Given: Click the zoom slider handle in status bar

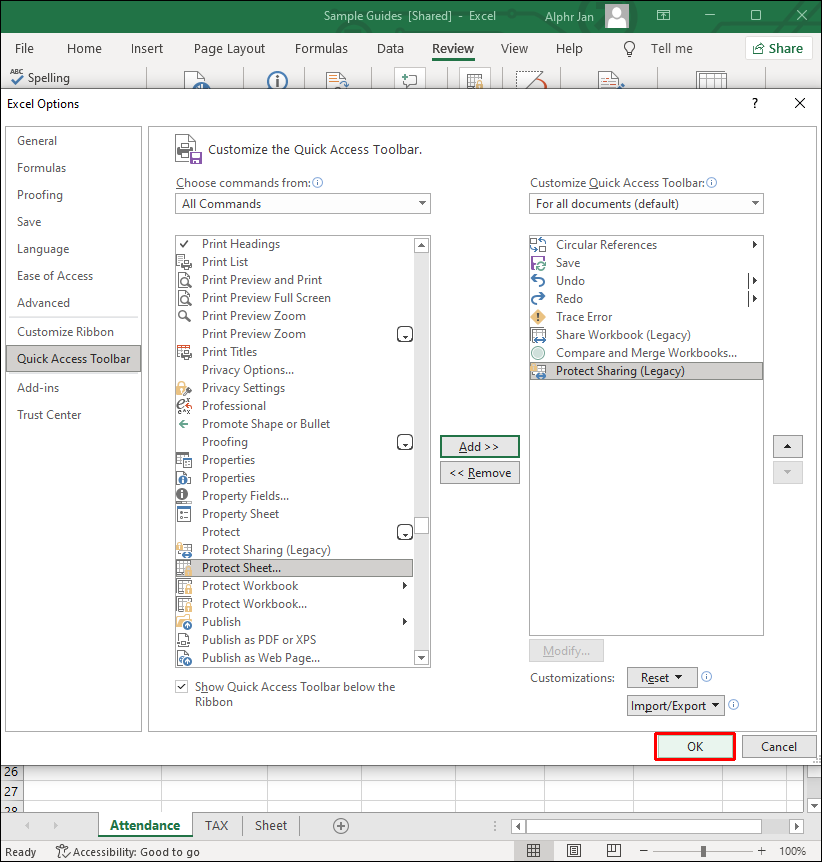Looking at the screenshot, I should (x=703, y=852).
